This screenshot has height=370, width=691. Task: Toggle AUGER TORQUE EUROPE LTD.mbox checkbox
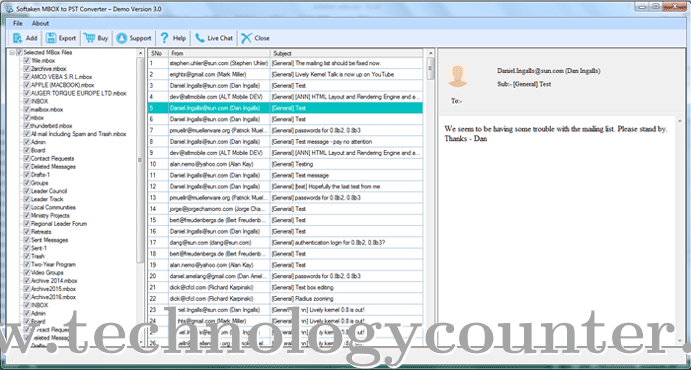click(x=27, y=93)
